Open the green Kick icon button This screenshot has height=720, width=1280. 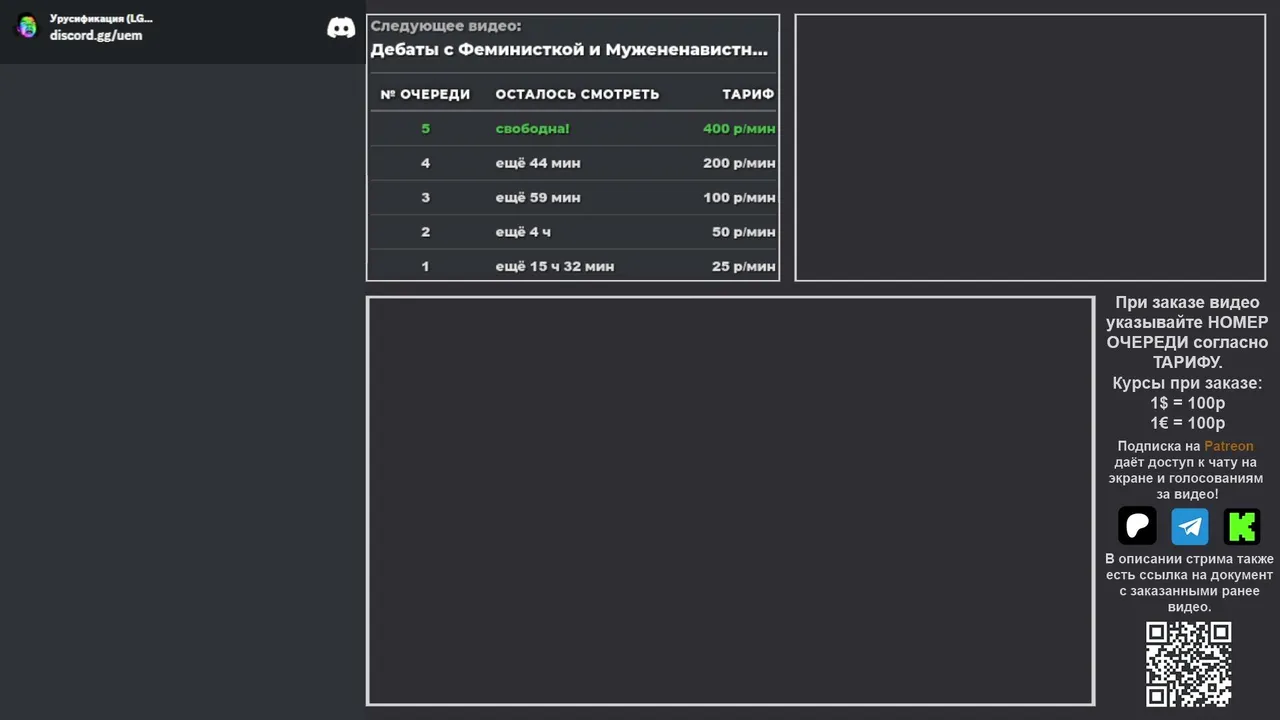pyautogui.click(x=1242, y=526)
